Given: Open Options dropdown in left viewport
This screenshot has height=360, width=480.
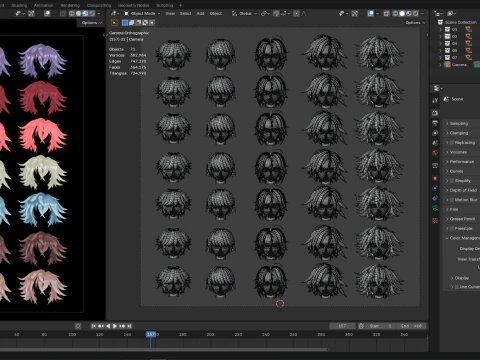Looking at the screenshot, I should (91, 23).
